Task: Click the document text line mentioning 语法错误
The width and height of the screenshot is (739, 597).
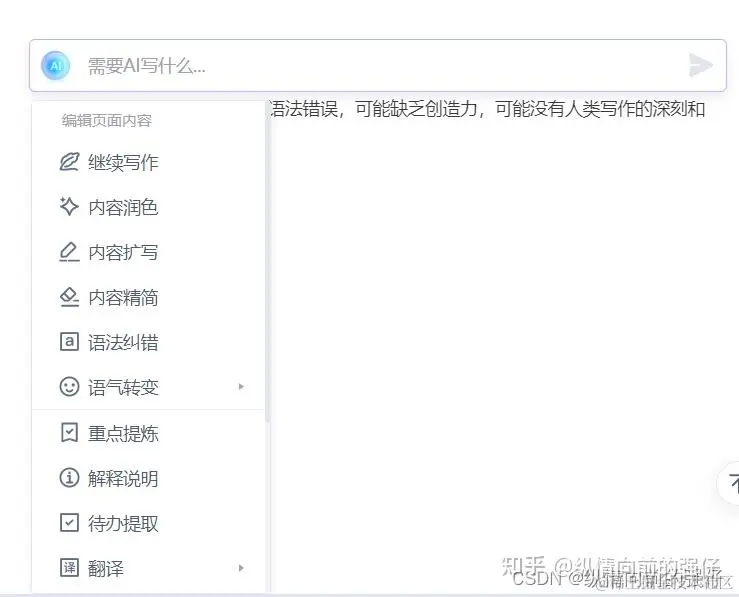Action: [487, 109]
